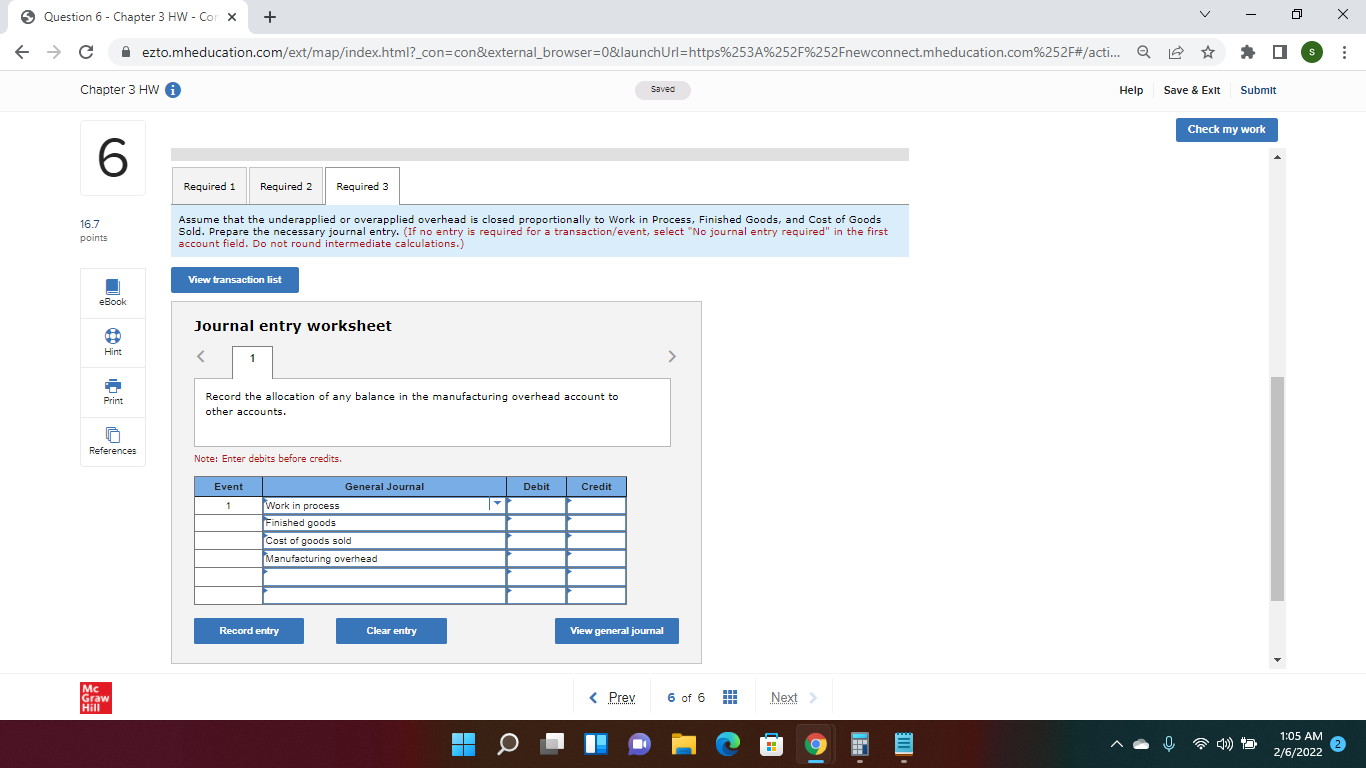Click Record entry button
Viewport: 1366px width, 768px height.
click(249, 631)
